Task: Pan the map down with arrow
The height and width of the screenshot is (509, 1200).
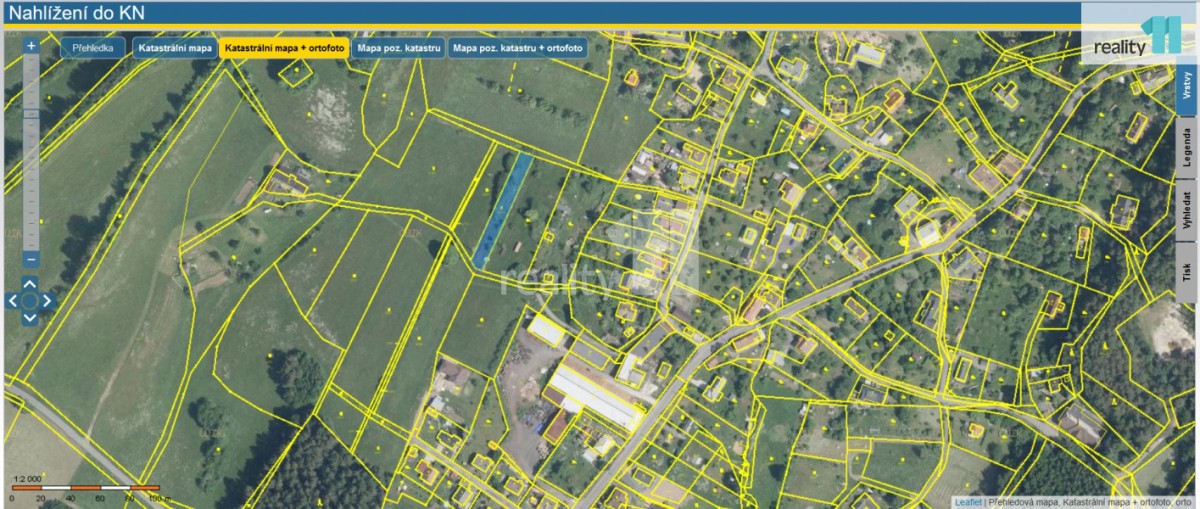Action: pos(30,318)
